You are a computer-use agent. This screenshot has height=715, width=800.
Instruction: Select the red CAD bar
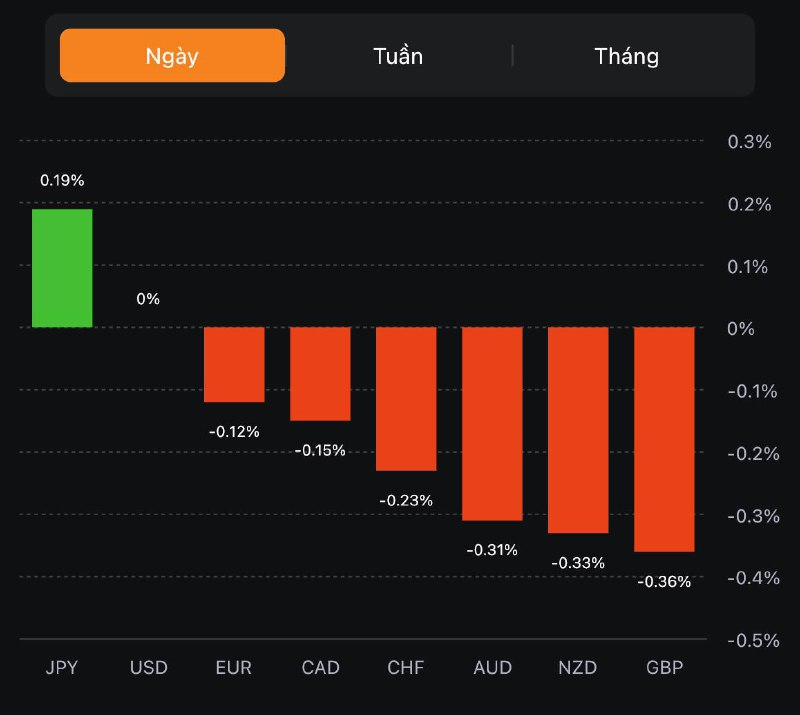pyautogui.click(x=320, y=374)
